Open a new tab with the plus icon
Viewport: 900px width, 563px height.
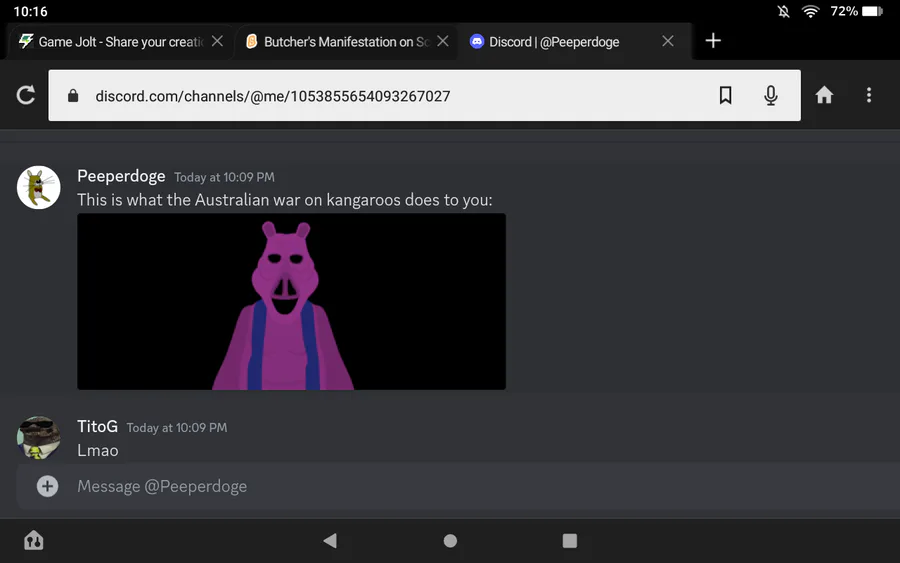(713, 41)
